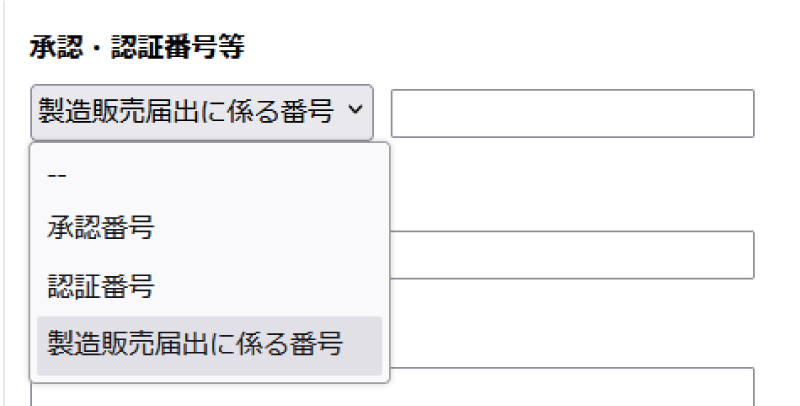Click the first list item showing two dashes
Viewport: 800px width, 406px height.
point(57,173)
